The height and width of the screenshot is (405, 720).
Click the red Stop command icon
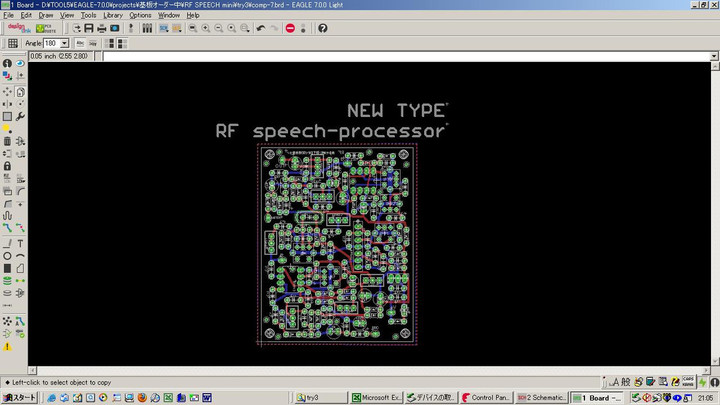(290, 28)
